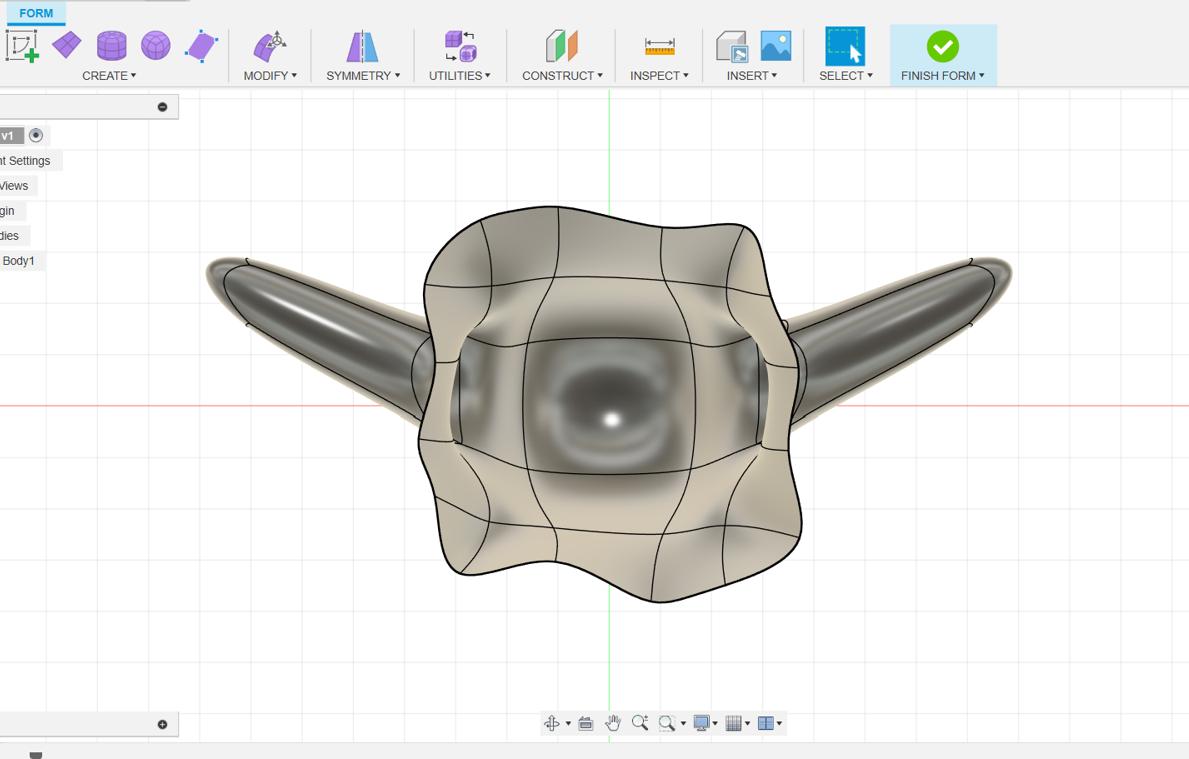1189x759 pixels.
Task: Open the CONSTRUCT dropdown menu
Action: tap(563, 76)
